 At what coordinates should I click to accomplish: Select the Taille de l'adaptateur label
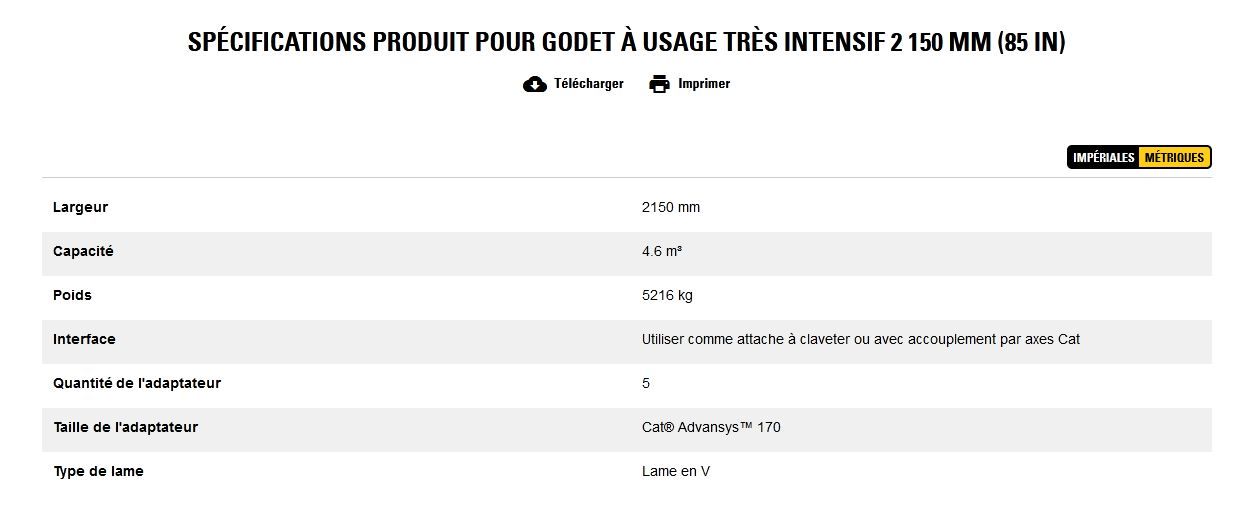coord(125,428)
